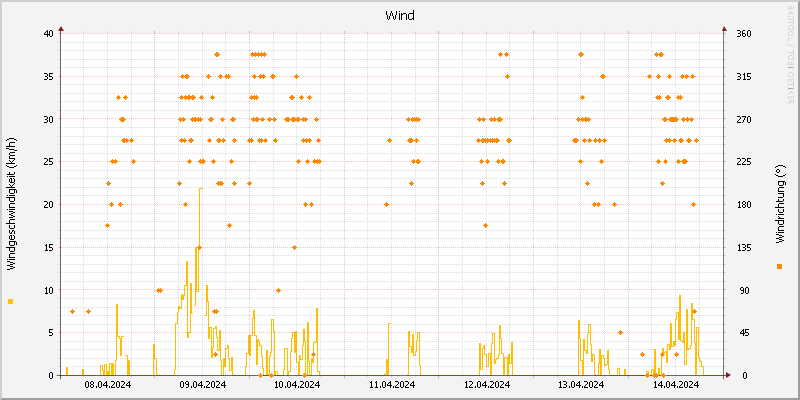Click the right axis value 90

point(744,290)
